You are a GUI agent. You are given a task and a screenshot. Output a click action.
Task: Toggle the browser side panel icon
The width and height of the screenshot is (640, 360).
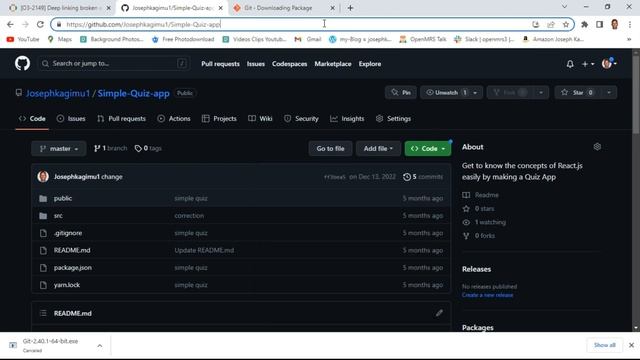coord(599,24)
